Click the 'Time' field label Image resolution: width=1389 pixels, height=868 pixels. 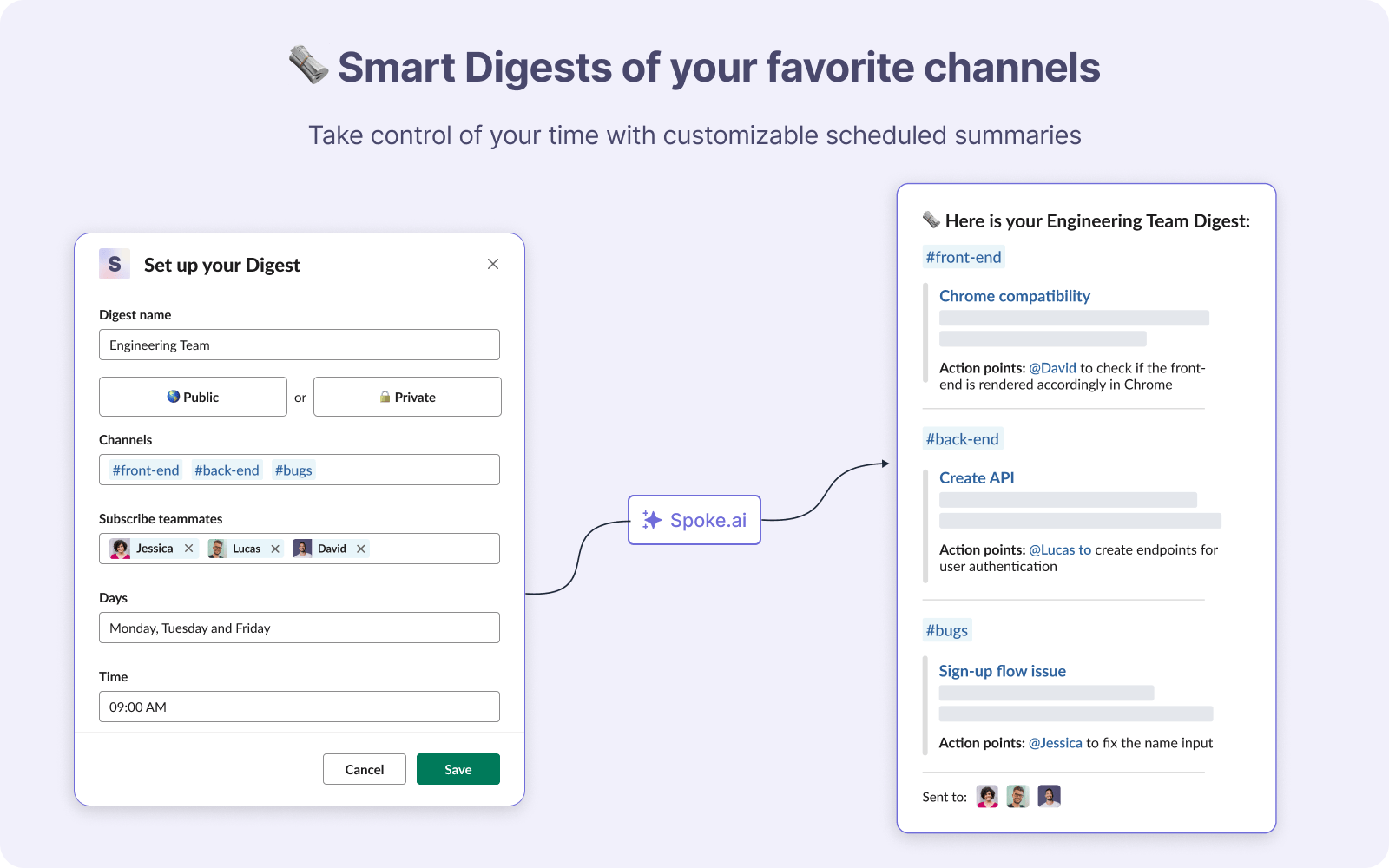pyautogui.click(x=113, y=677)
